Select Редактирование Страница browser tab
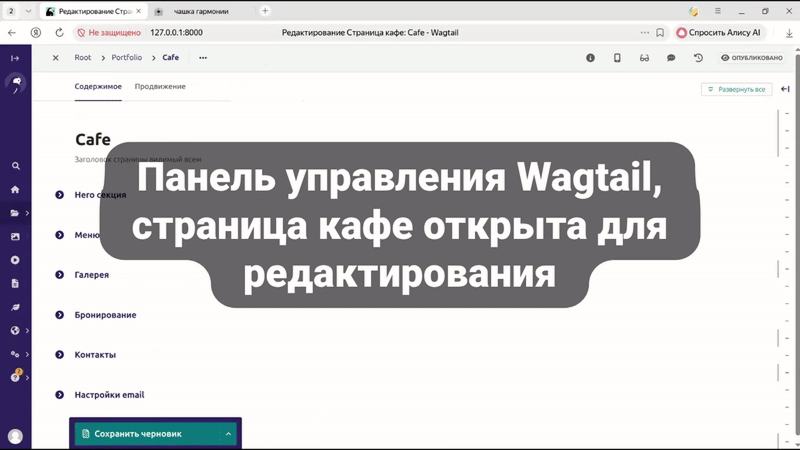 pos(93,11)
